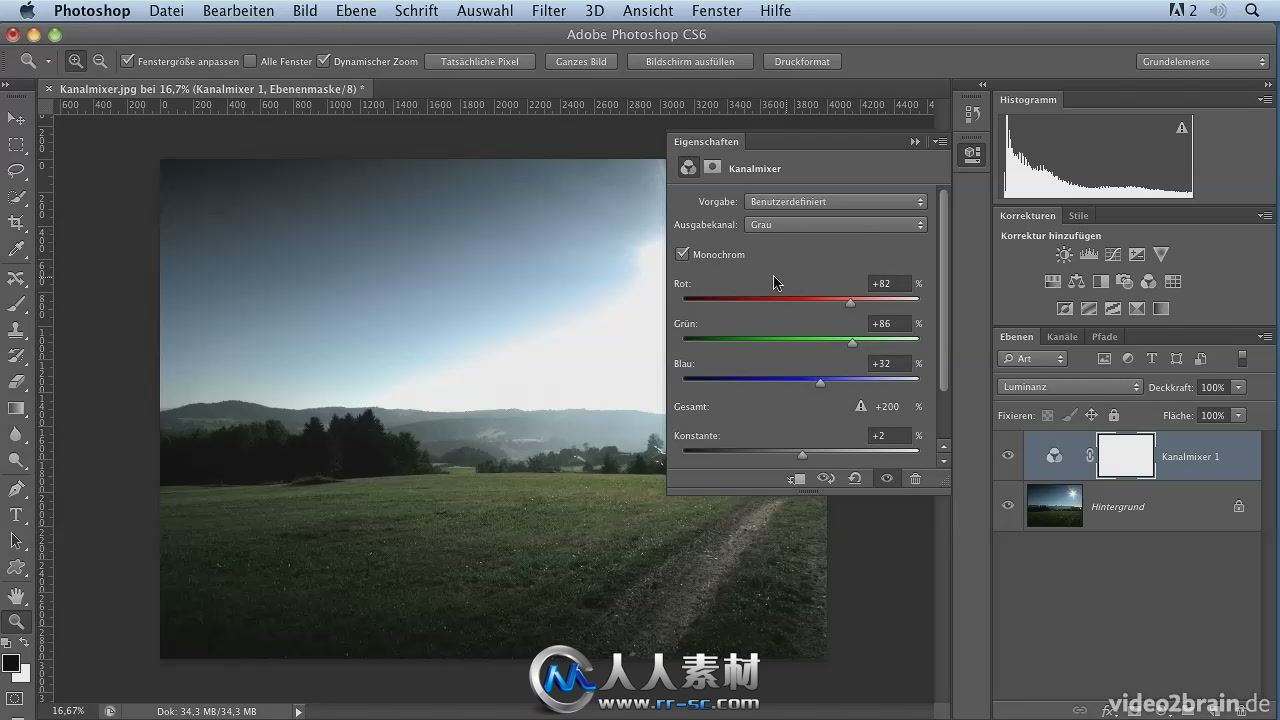Select the Quick Selection tool
Image resolution: width=1280 pixels, height=720 pixels.
point(16,197)
